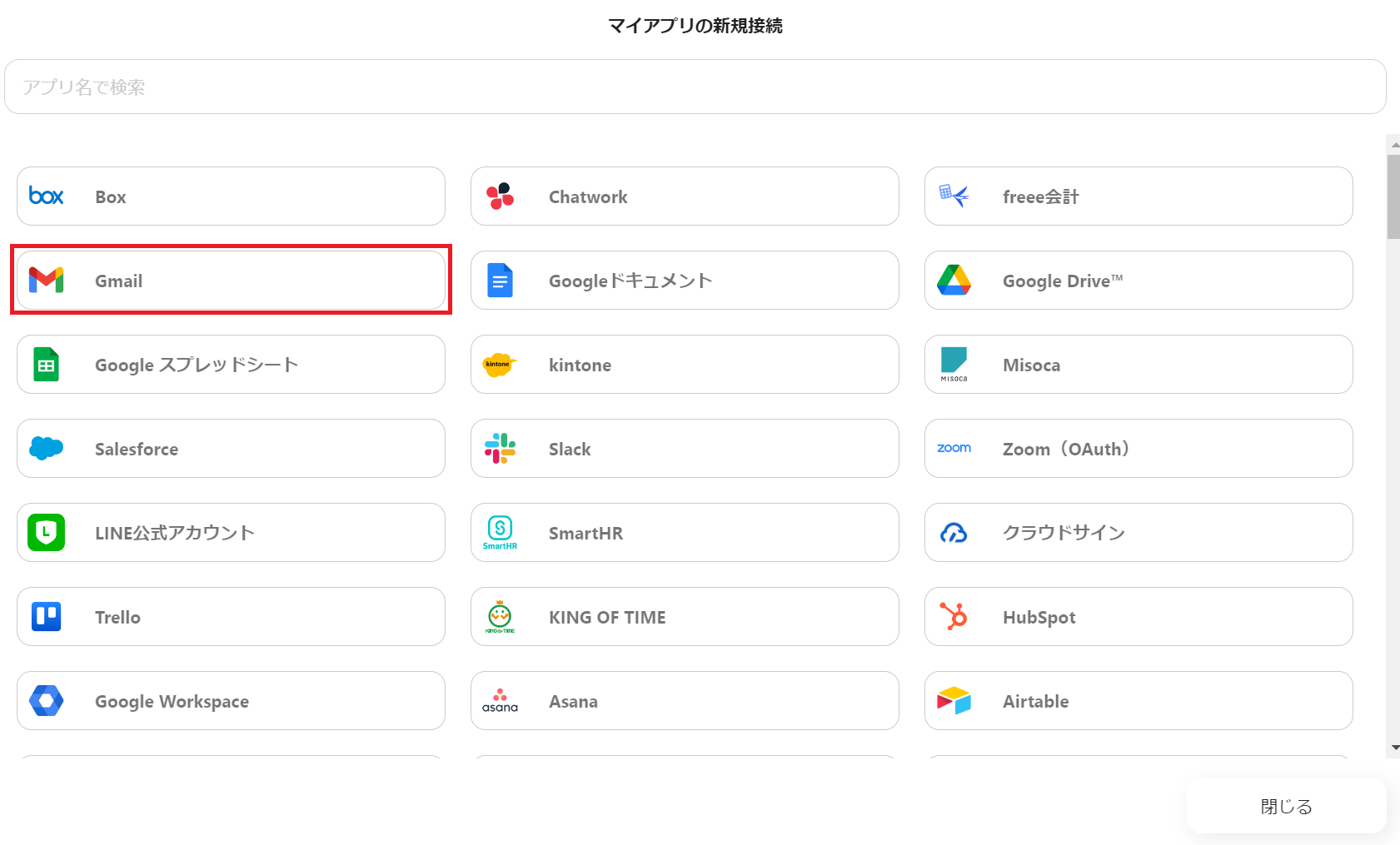
Task: Click the HubSpot sprocket icon
Action: click(x=954, y=616)
